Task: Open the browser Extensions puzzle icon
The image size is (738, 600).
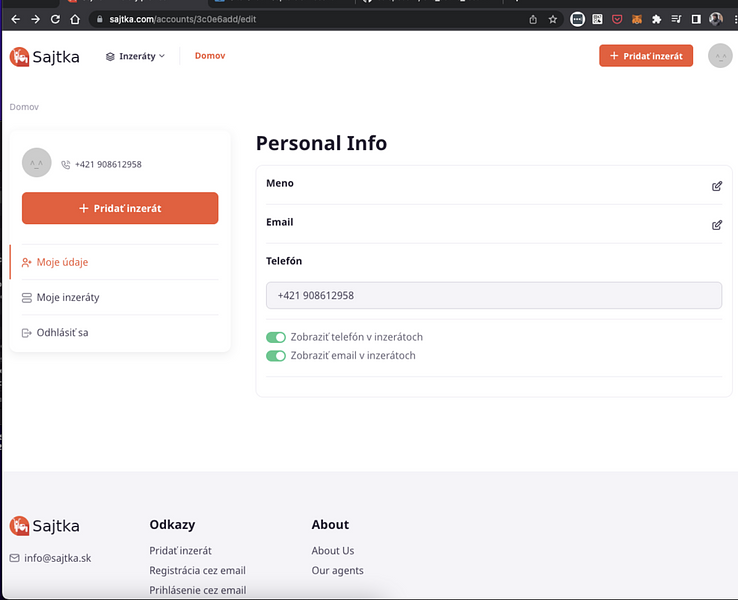Action: coord(656,19)
